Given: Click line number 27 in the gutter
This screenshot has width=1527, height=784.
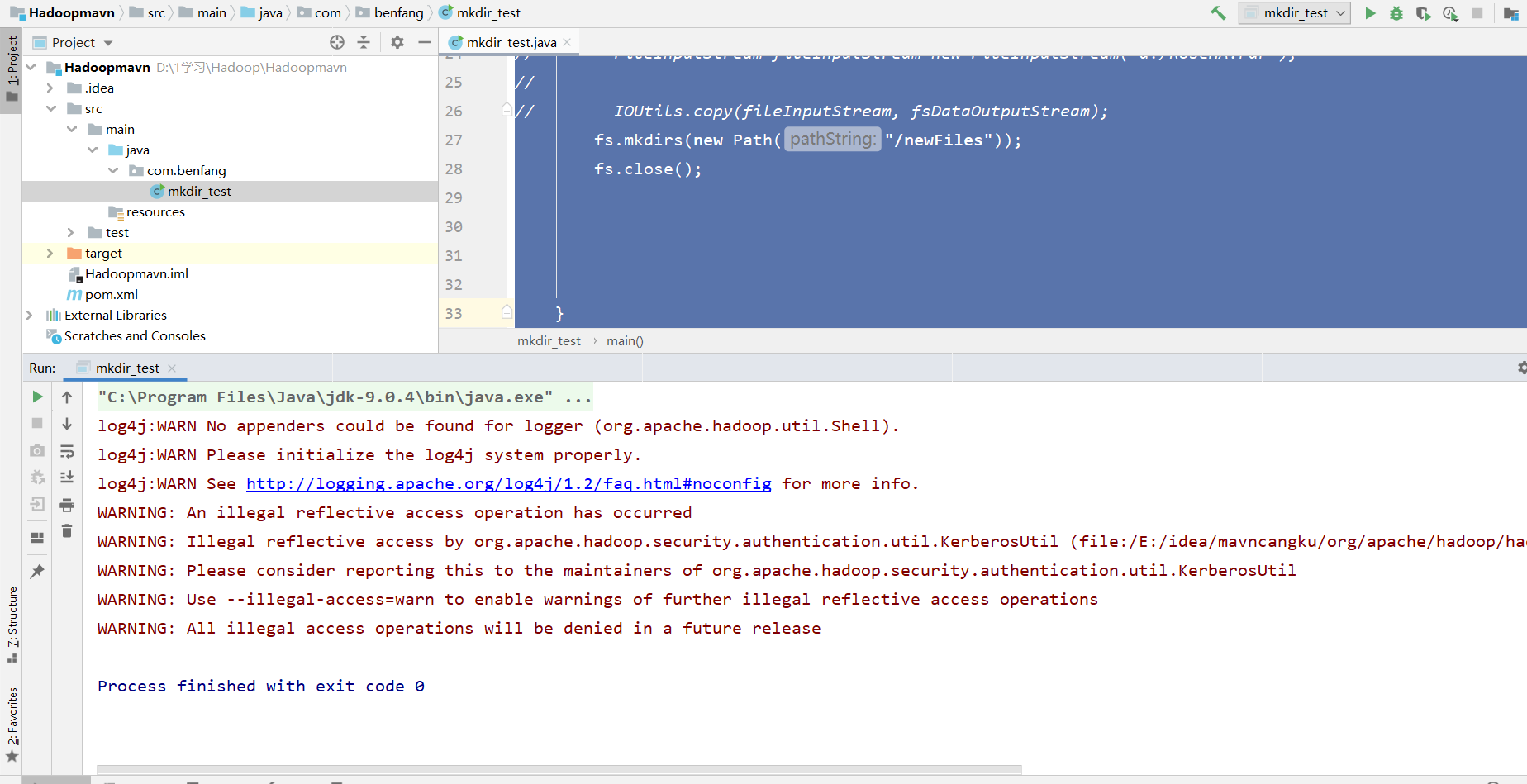Looking at the screenshot, I should (x=454, y=140).
